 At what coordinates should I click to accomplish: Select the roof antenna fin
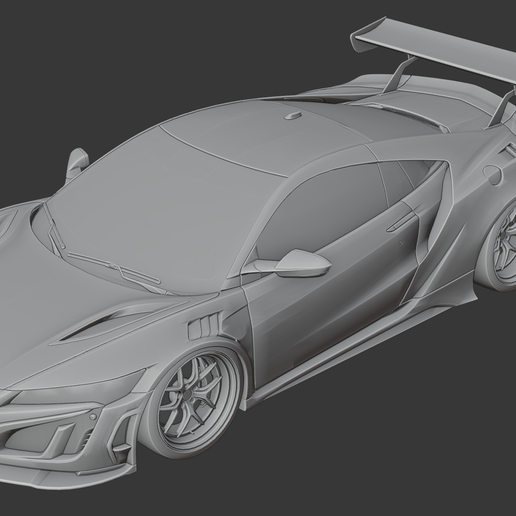[x=293, y=116]
